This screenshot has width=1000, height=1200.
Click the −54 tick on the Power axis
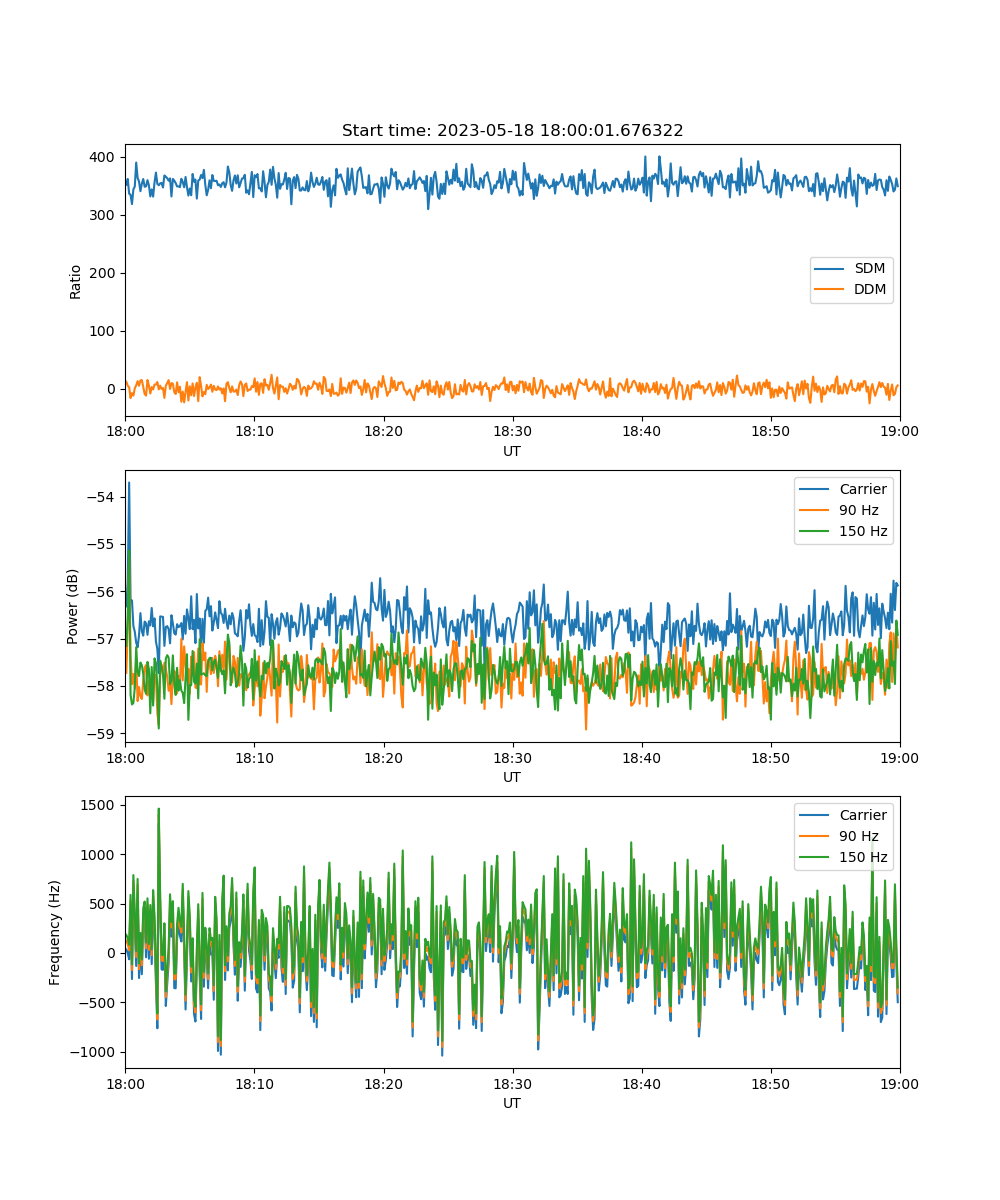[x=103, y=497]
